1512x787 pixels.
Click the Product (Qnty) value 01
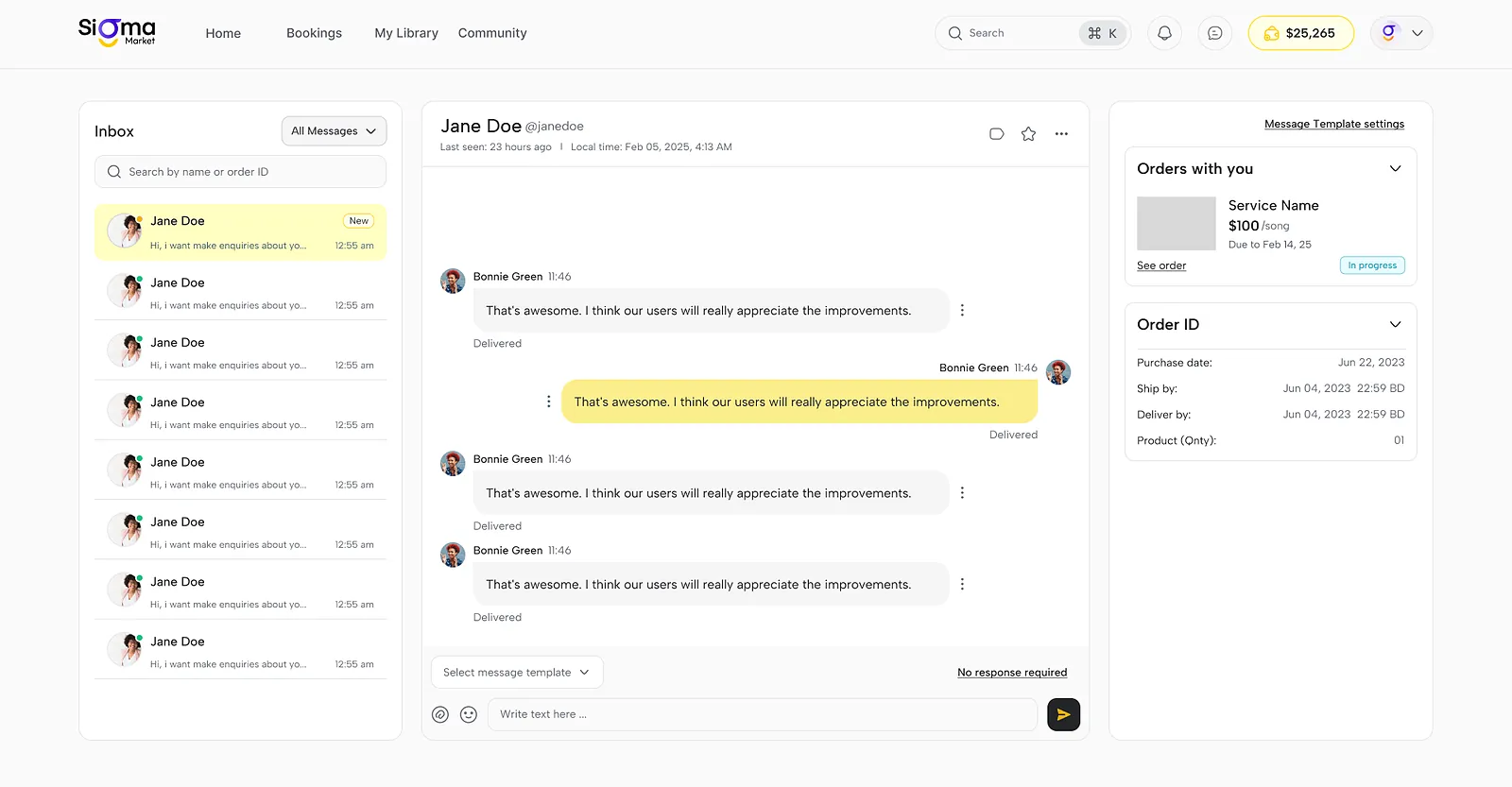pos(1399,440)
